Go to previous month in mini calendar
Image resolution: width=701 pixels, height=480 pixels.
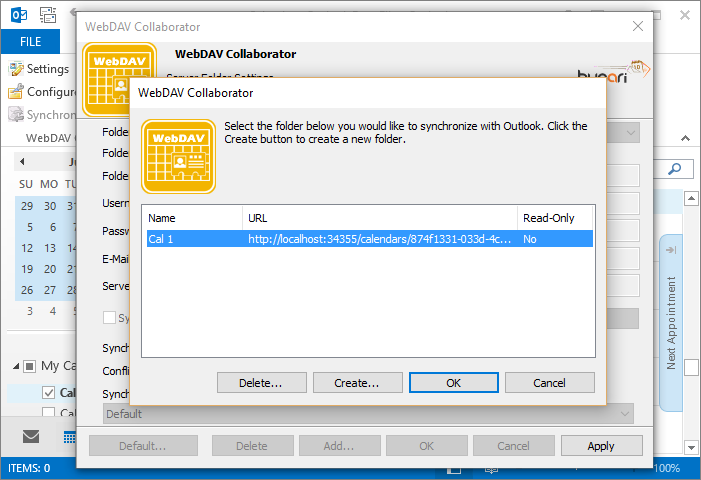pyautogui.click(x=22, y=161)
